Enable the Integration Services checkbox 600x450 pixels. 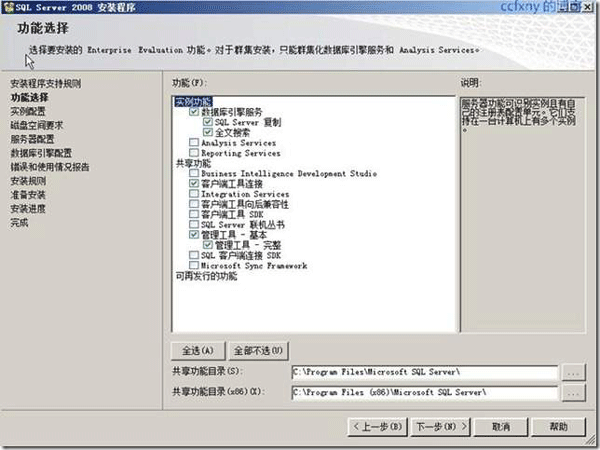(194, 194)
